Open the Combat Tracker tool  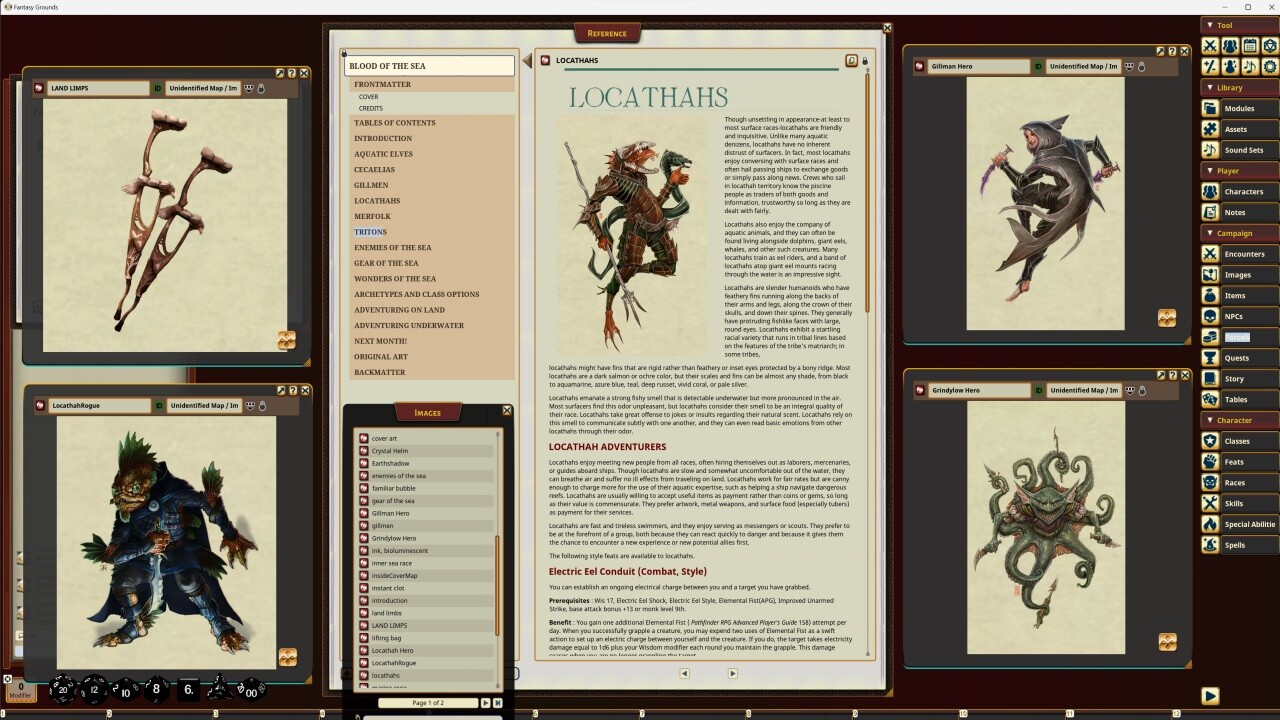click(1210, 46)
